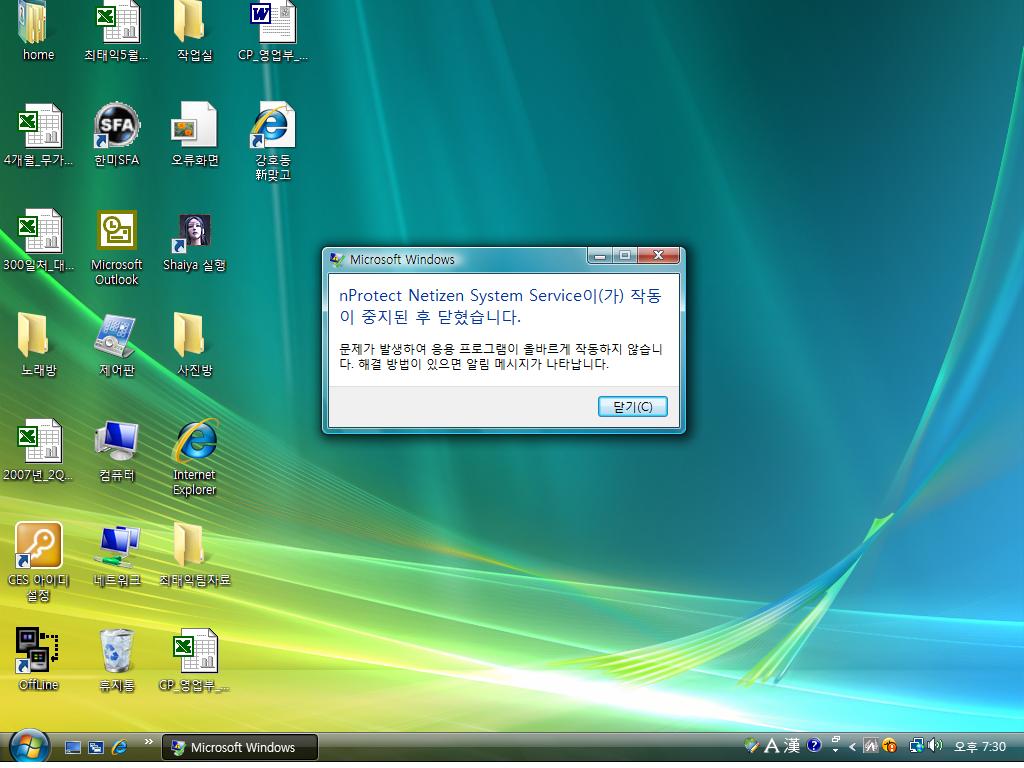This screenshot has height=768, width=1024.
Task: Open the 사진방 folder
Action: pos(194,344)
